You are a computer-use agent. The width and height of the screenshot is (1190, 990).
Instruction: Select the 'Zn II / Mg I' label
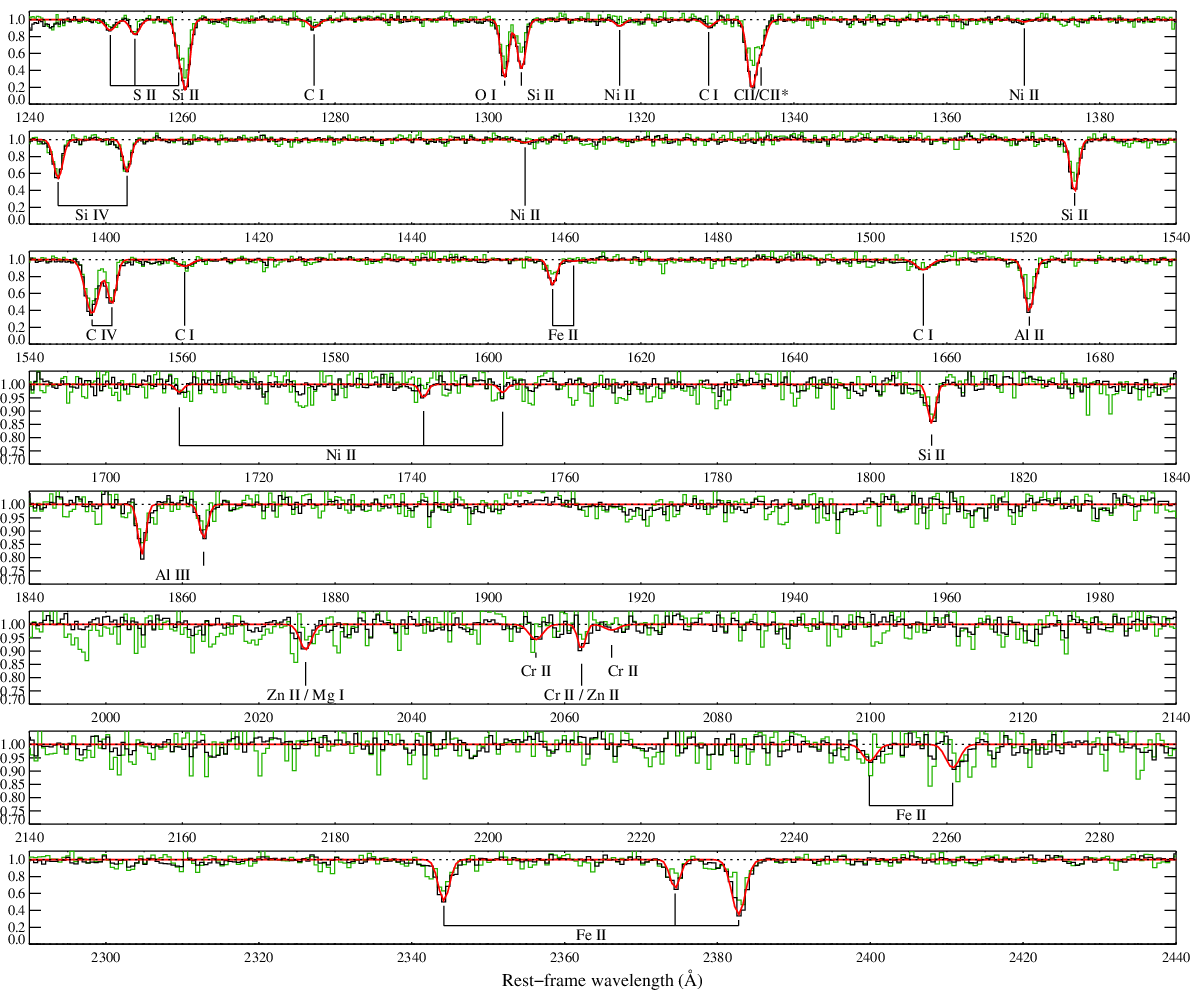pos(305,695)
